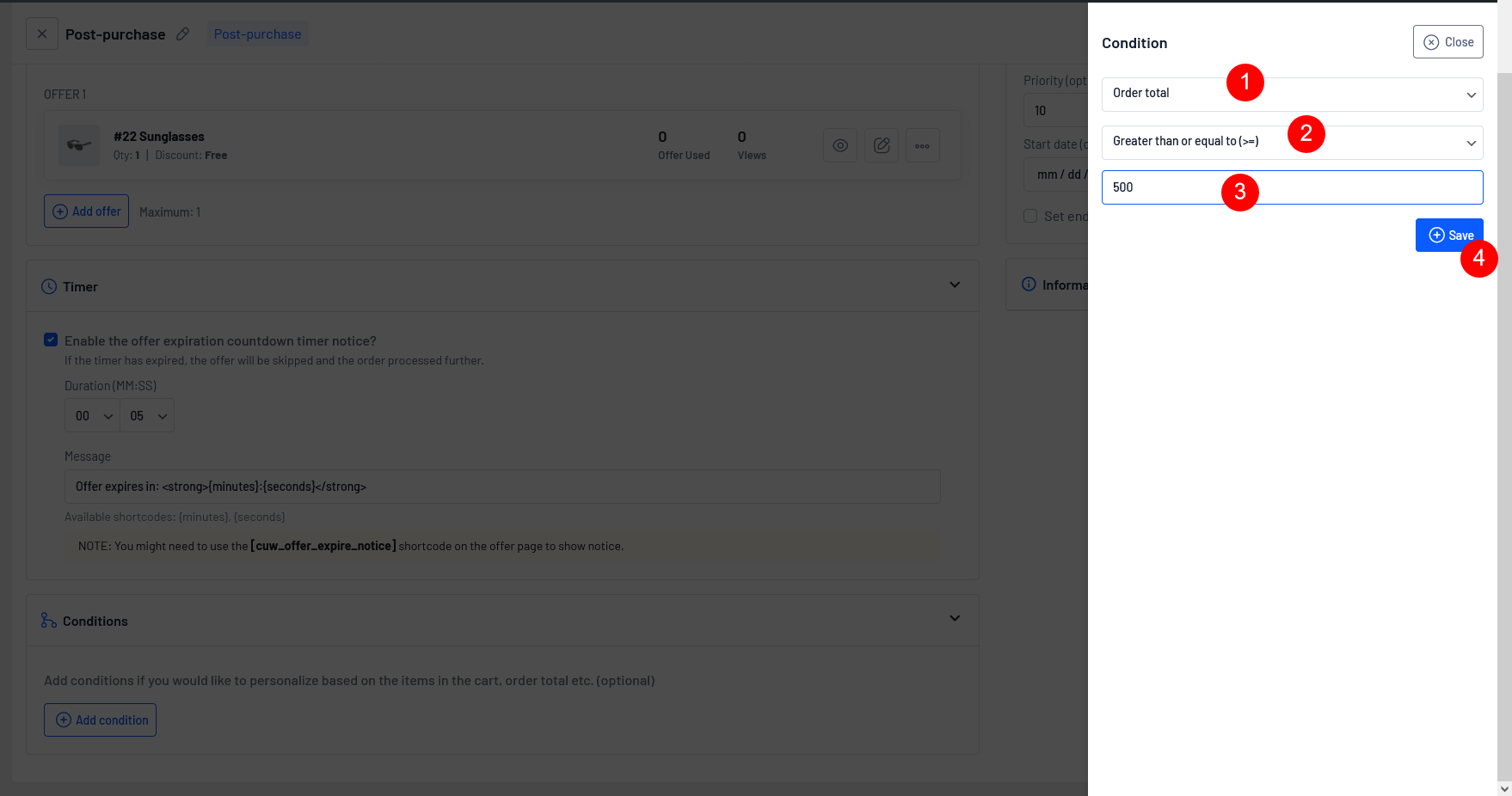Open the Order total condition dropdown
Screen dimensions: 1512x796
tap(1291, 95)
